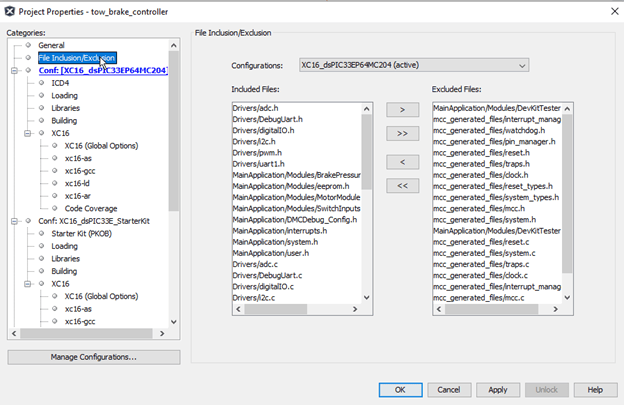Click the Manage Configurations button
The width and height of the screenshot is (624, 405).
[x=94, y=357]
